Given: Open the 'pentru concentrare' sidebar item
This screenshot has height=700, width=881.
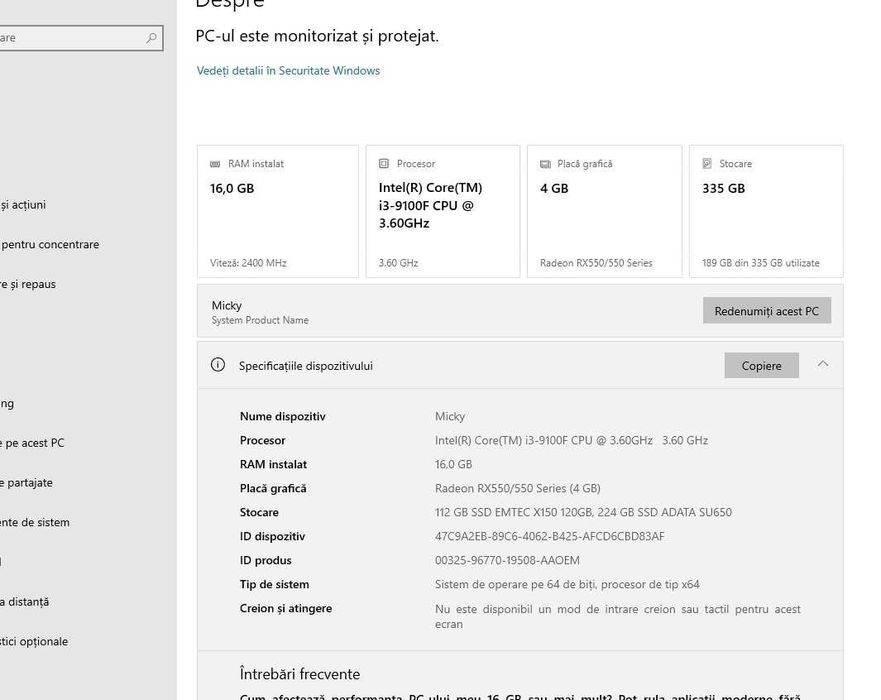Looking at the screenshot, I should [x=50, y=244].
